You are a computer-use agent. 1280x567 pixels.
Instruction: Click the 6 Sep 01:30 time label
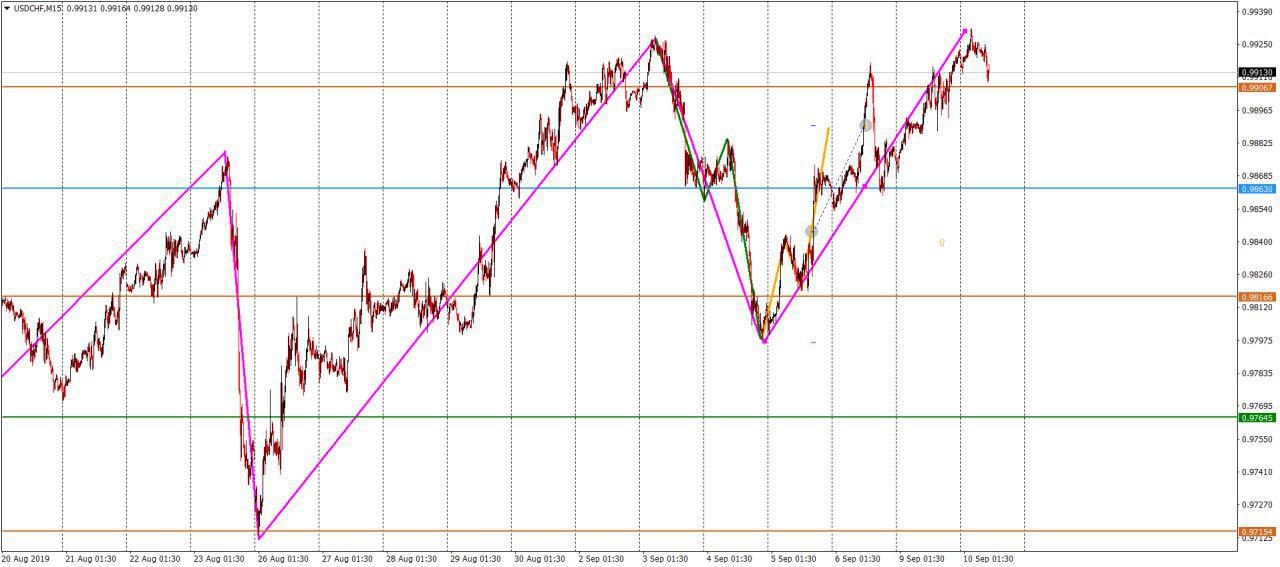click(857, 558)
